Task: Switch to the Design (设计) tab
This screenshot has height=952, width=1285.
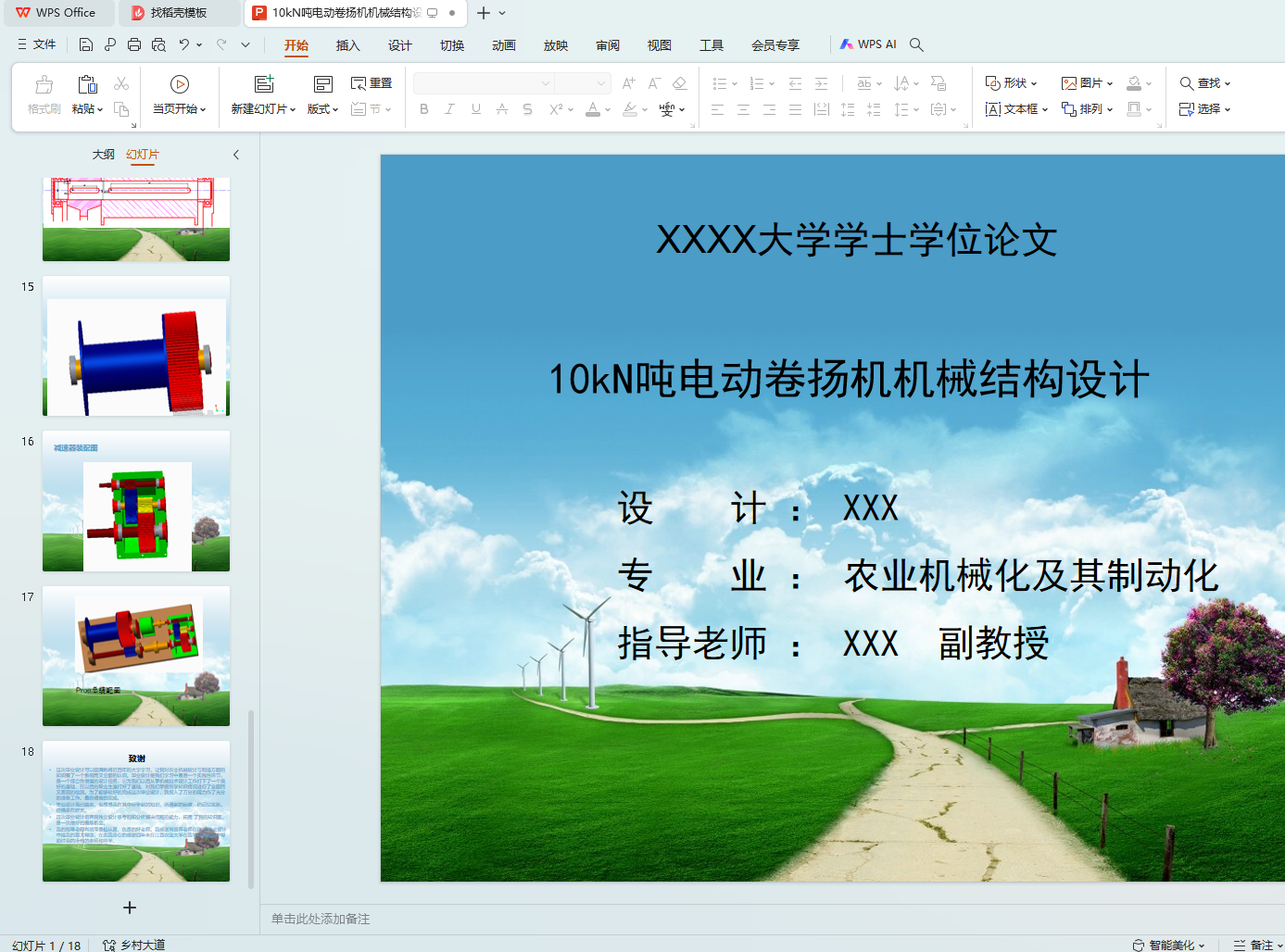Action: 399,45
